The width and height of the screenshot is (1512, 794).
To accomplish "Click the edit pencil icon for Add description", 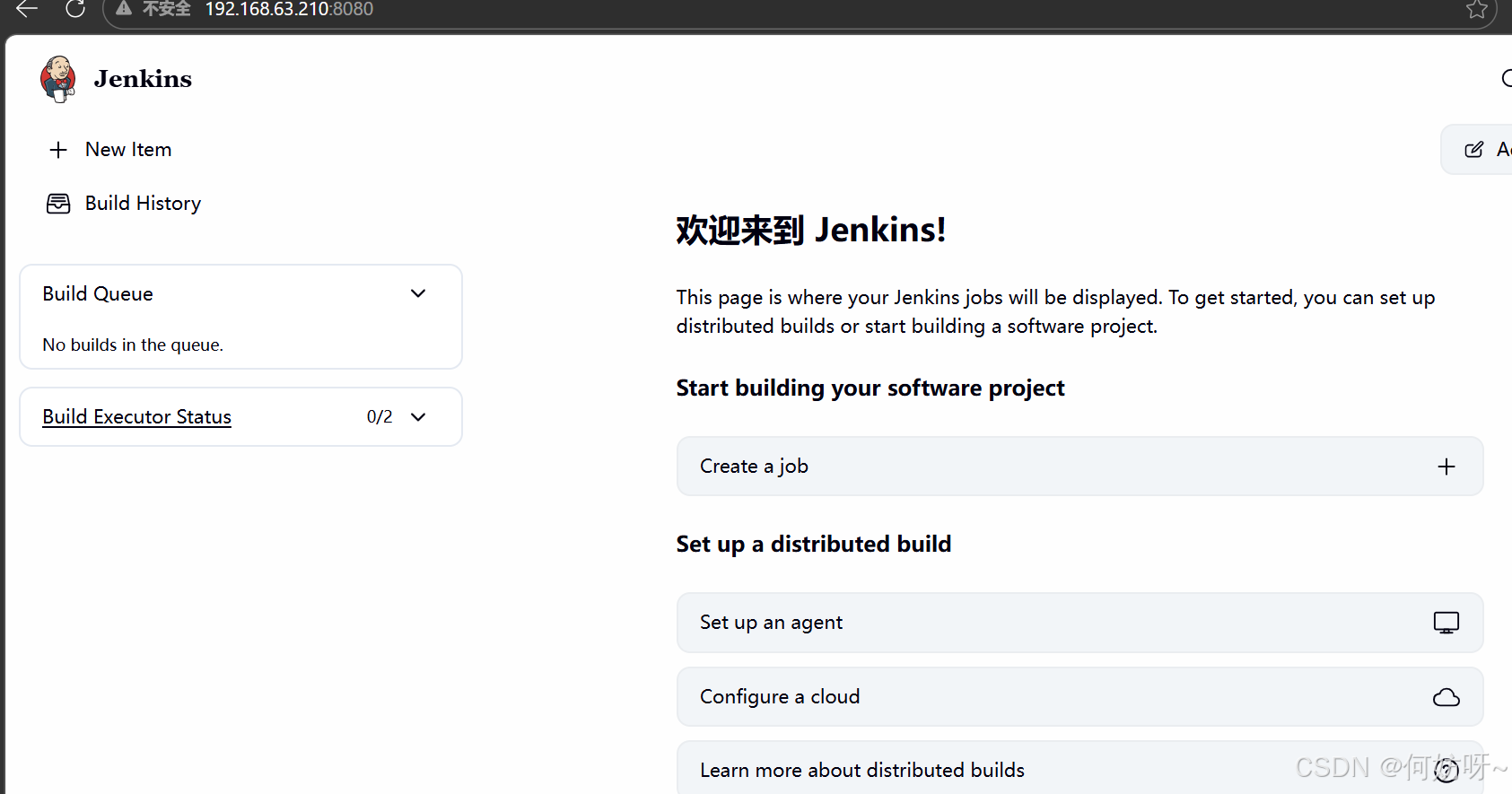I will click(1473, 150).
